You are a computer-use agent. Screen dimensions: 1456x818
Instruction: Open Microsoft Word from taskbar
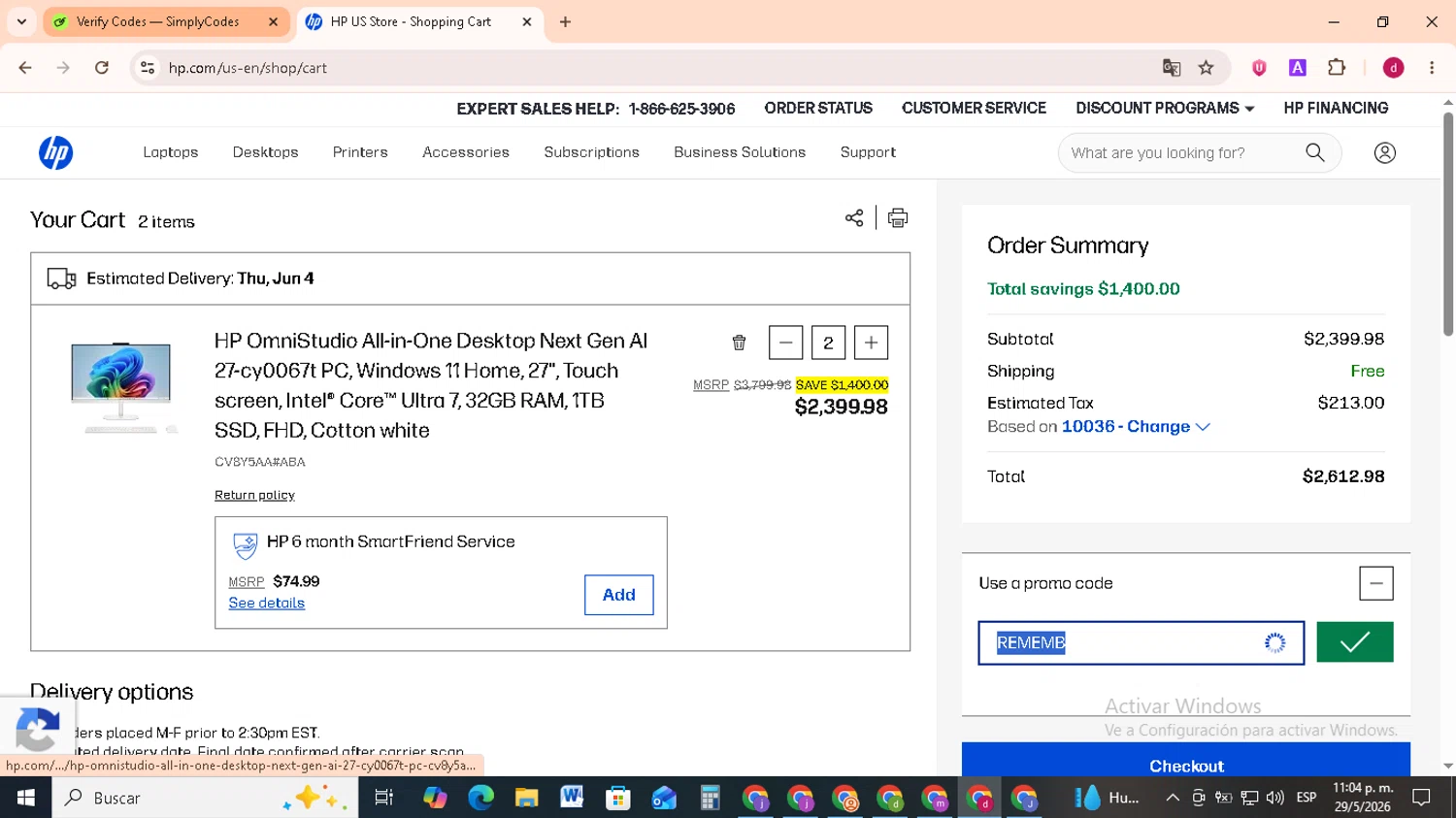tap(572, 798)
